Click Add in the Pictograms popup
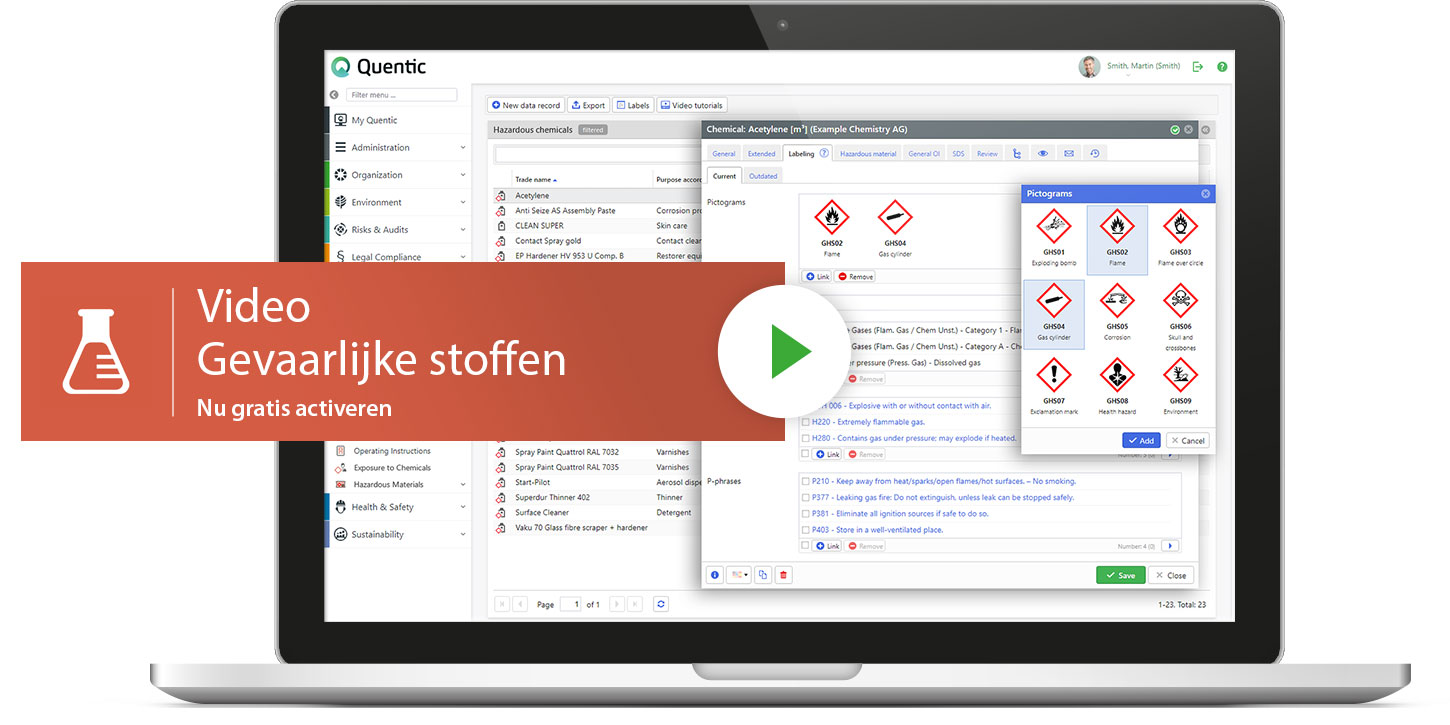The image size is (1450, 725). [1141, 440]
